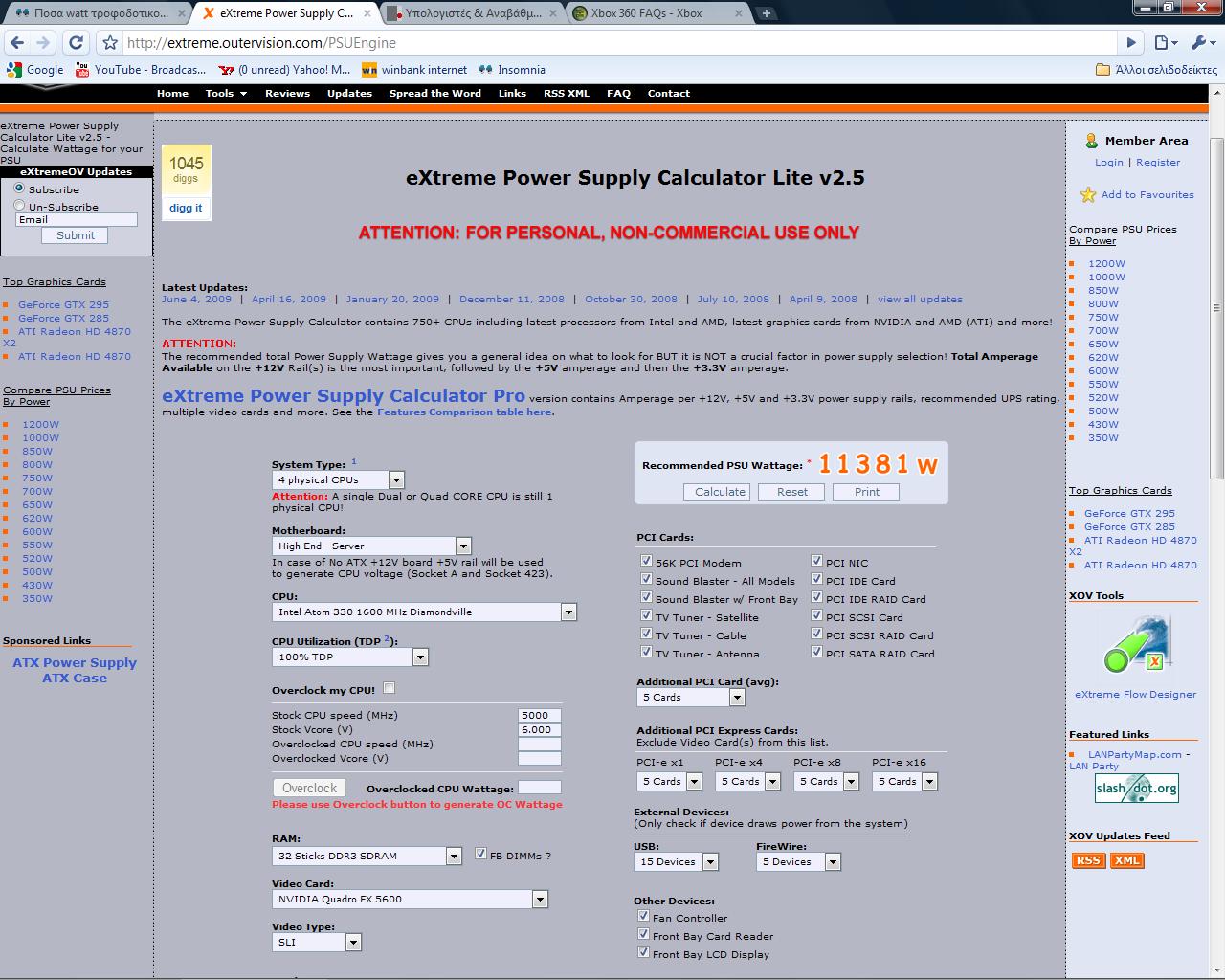Toggle the FB DIMMs checkbox
This screenshot has height=980, width=1225.
pyautogui.click(x=481, y=854)
